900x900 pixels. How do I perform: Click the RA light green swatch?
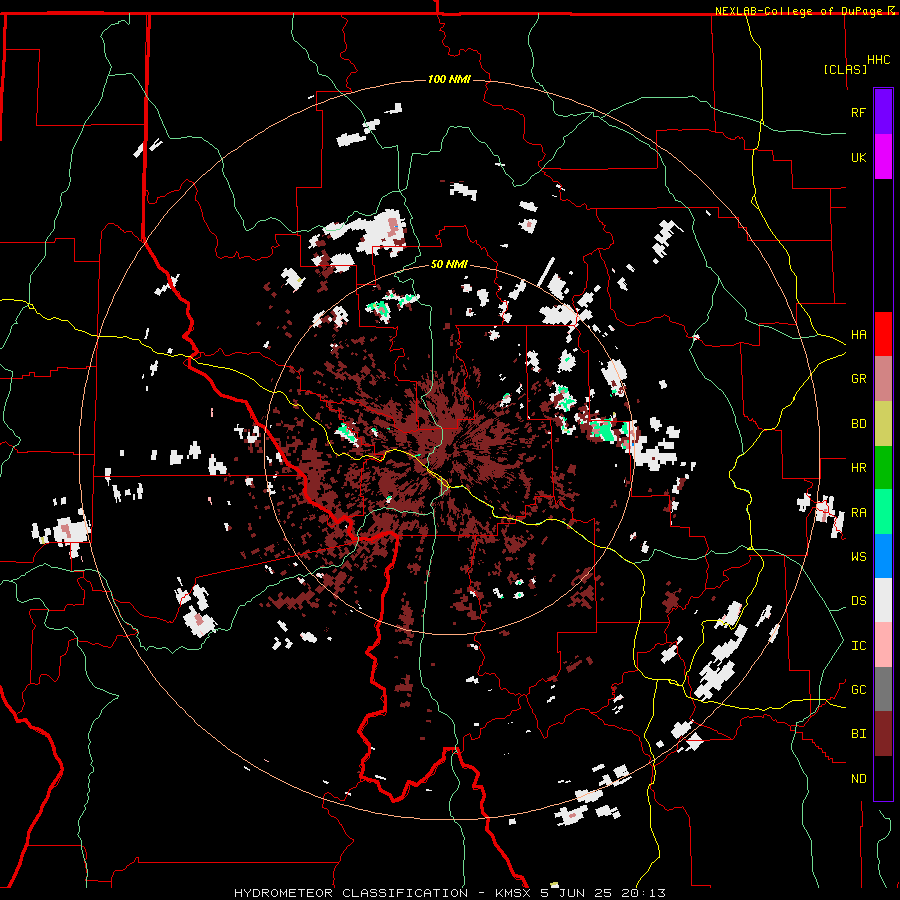click(883, 512)
